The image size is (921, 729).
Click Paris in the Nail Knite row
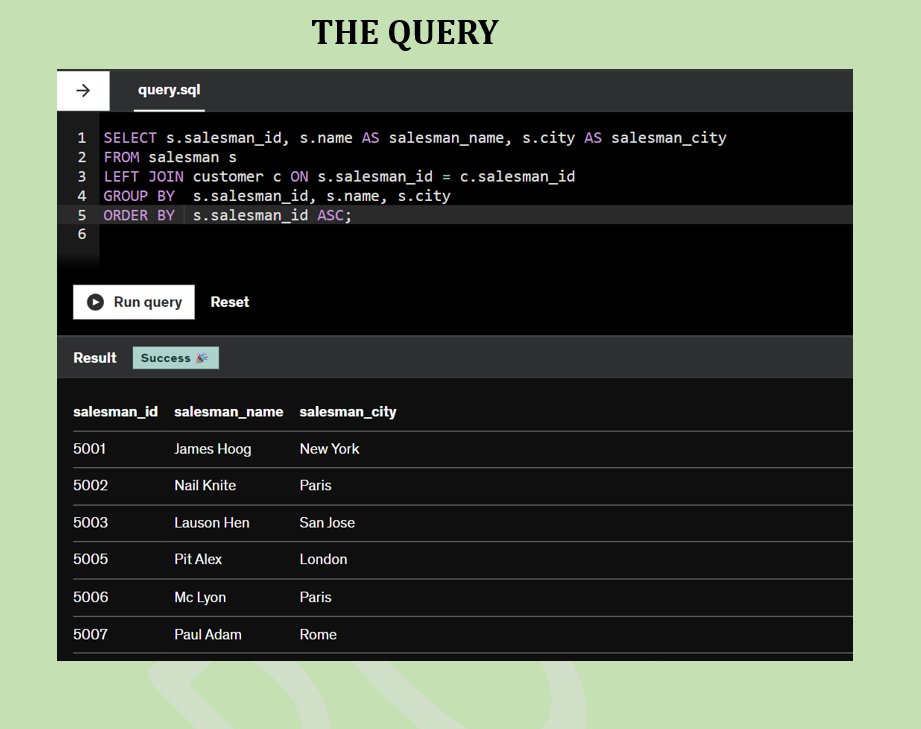[315, 485]
